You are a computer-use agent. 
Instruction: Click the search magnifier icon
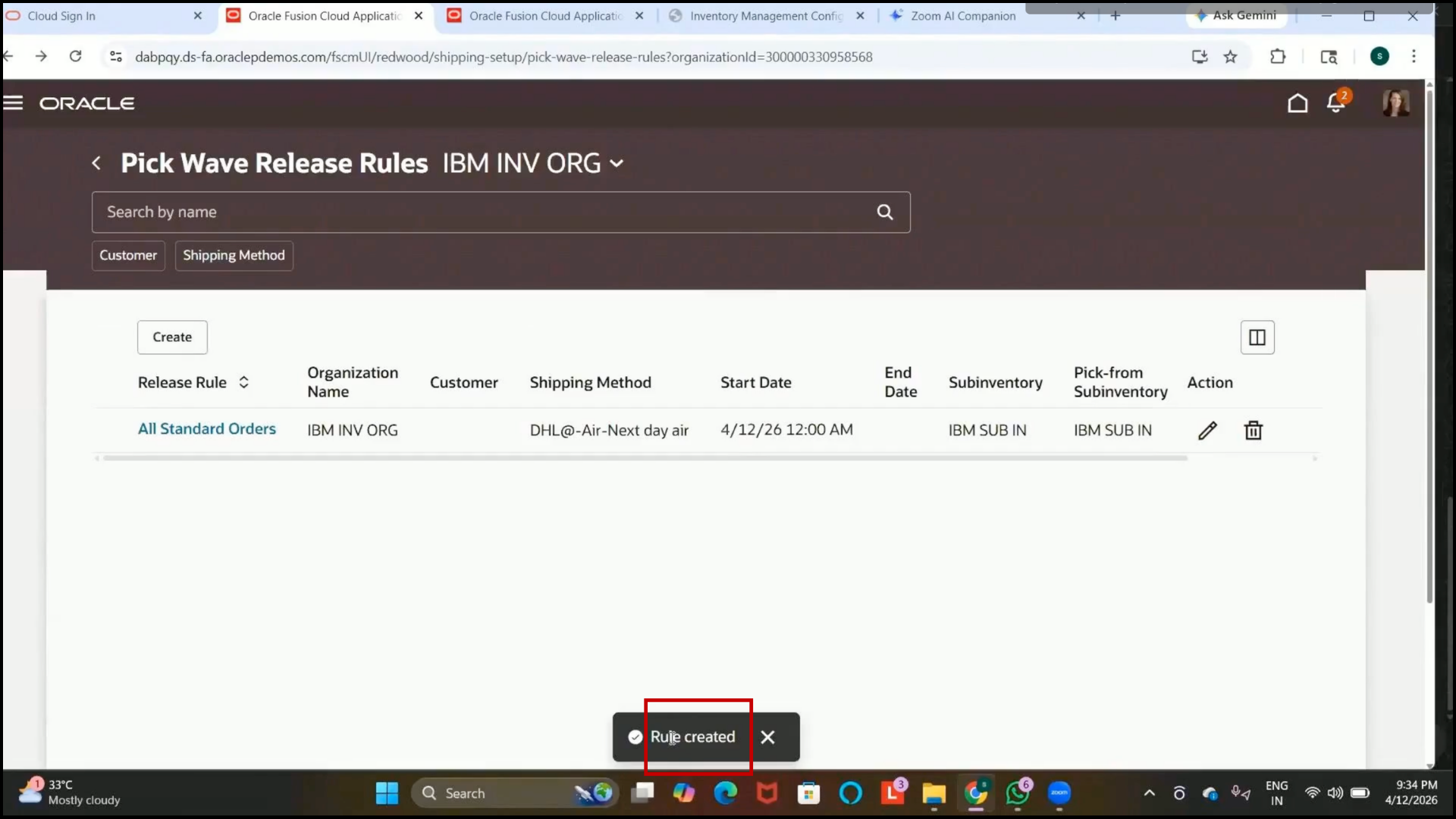884,212
